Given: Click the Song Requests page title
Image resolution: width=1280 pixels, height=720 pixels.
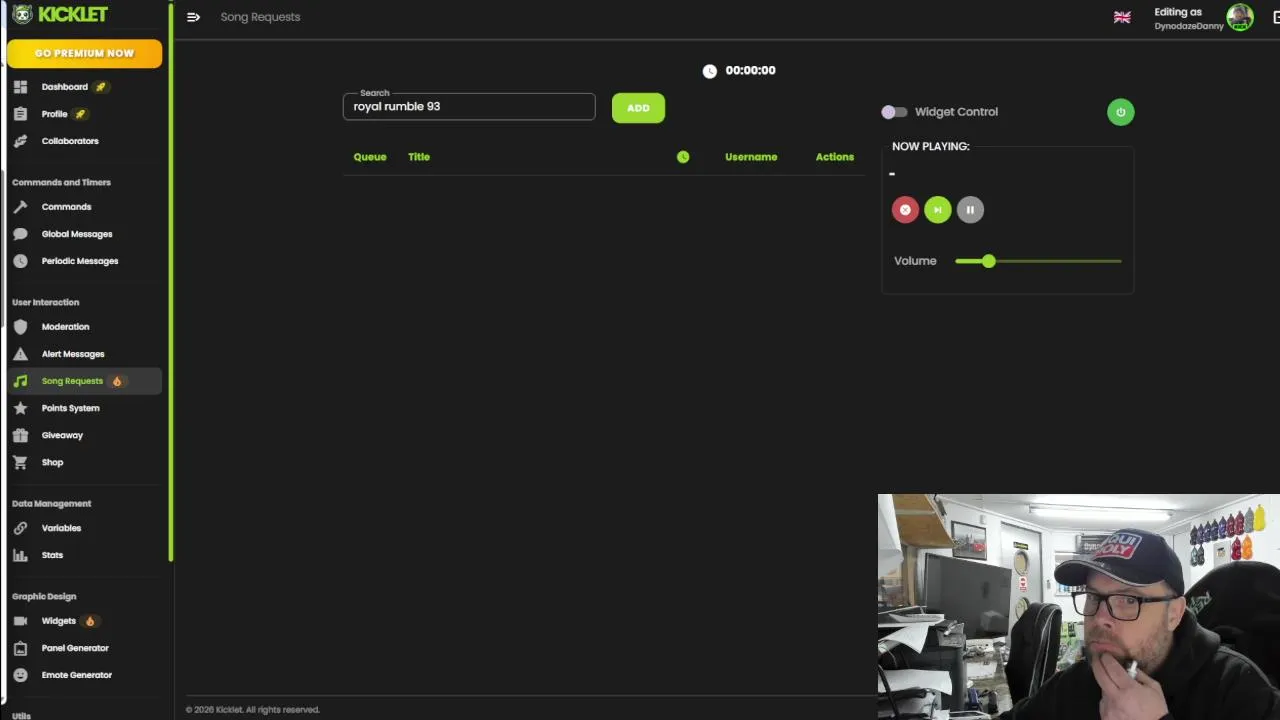Looking at the screenshot, I should pos(260,17).
